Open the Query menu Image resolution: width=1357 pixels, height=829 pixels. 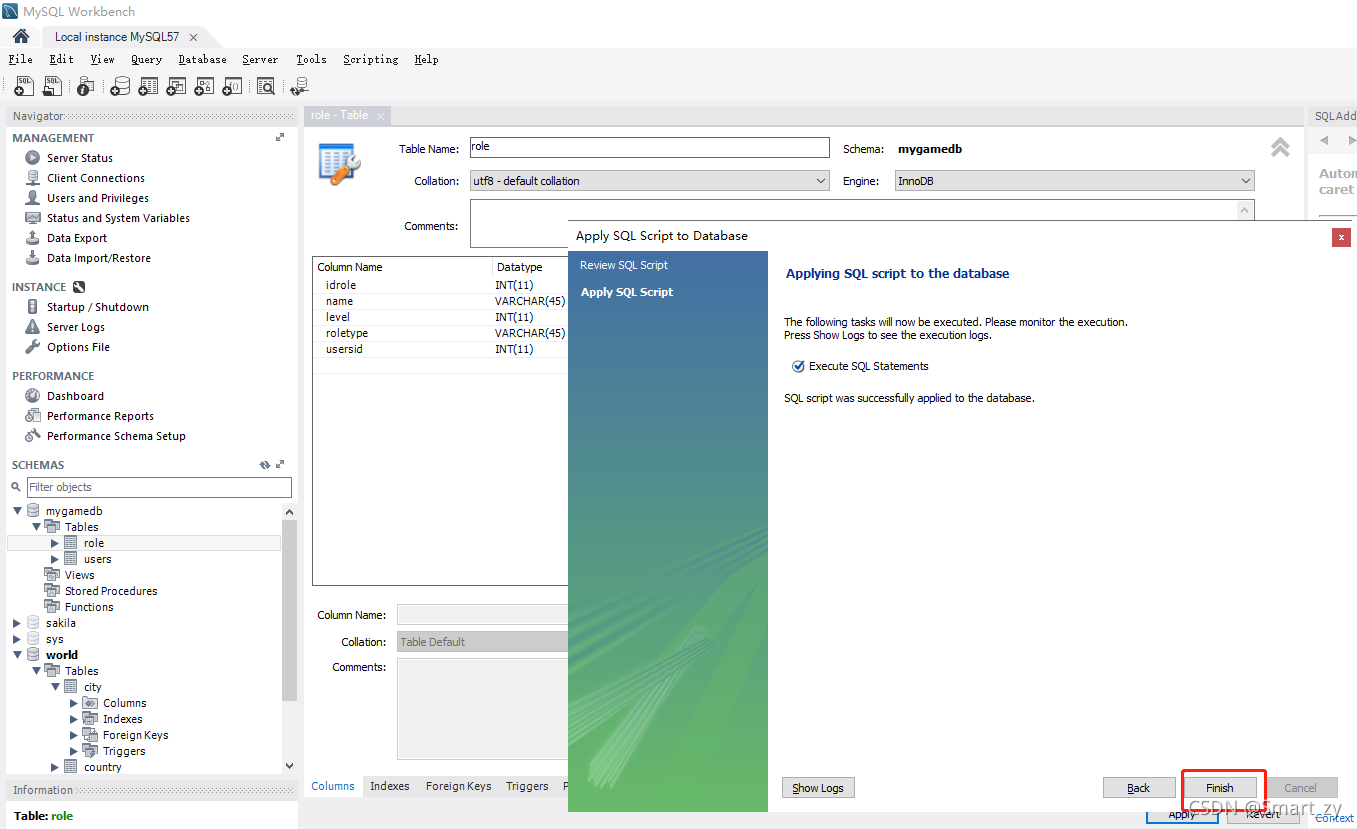(x=146, y=59)
